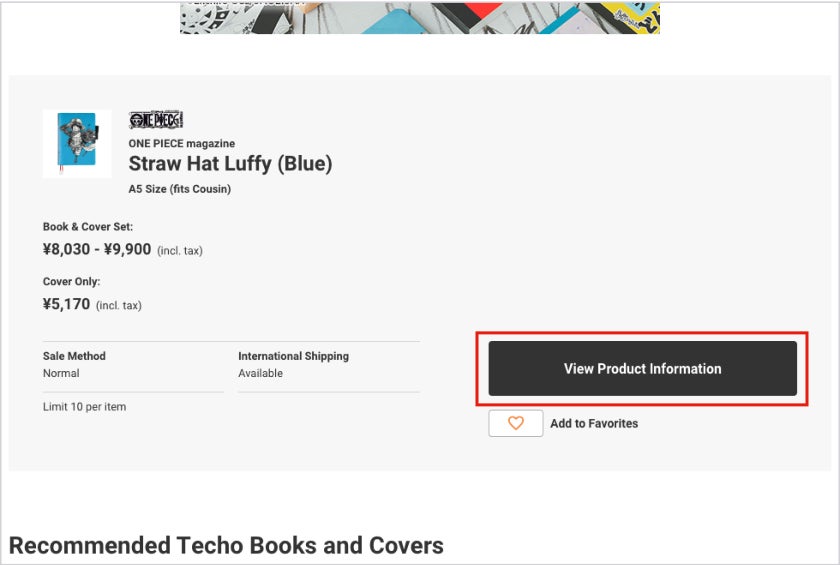The height and width of the screenshot is (565, 840).
Task: Click the Available shipping status
Action: click(x=260, y=373)
